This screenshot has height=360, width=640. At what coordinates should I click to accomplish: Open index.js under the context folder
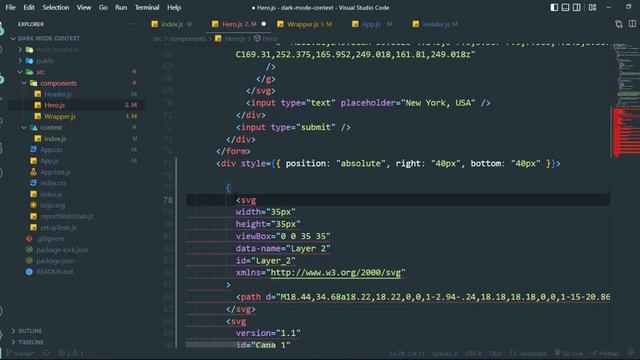click(x=55, y=138)
